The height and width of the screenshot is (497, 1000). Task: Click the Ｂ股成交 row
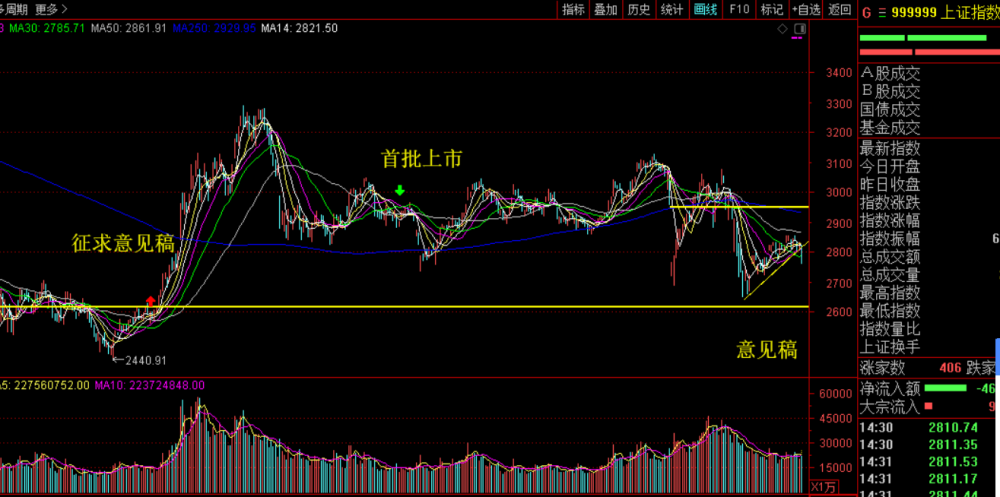tap(890, 92)
